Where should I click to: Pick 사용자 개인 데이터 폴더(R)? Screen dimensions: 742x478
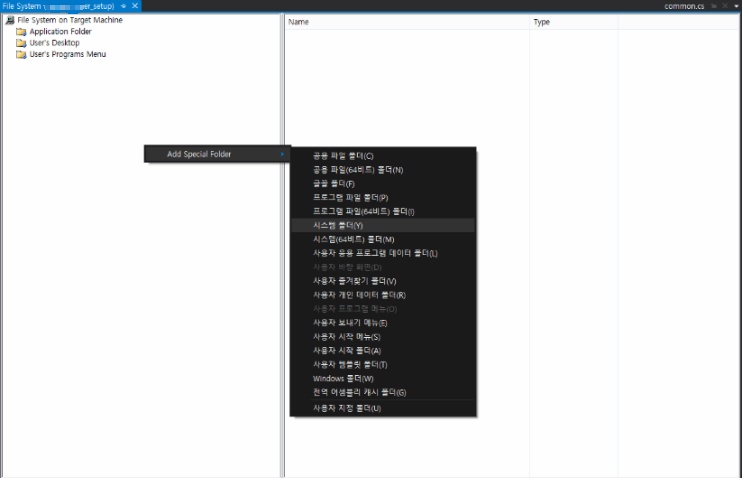point(383,295)
